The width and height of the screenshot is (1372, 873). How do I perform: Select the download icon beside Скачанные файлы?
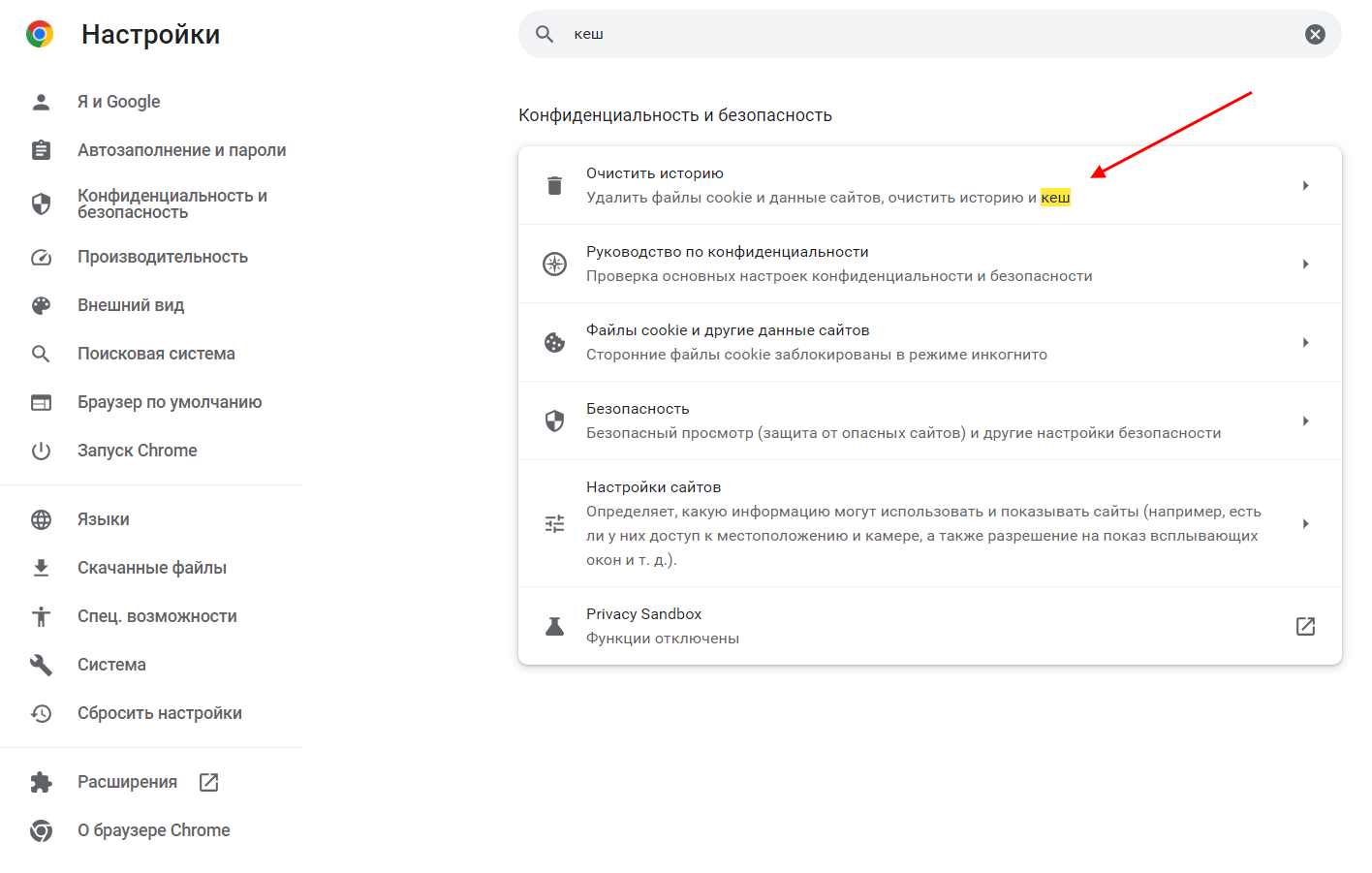point(40,567)
